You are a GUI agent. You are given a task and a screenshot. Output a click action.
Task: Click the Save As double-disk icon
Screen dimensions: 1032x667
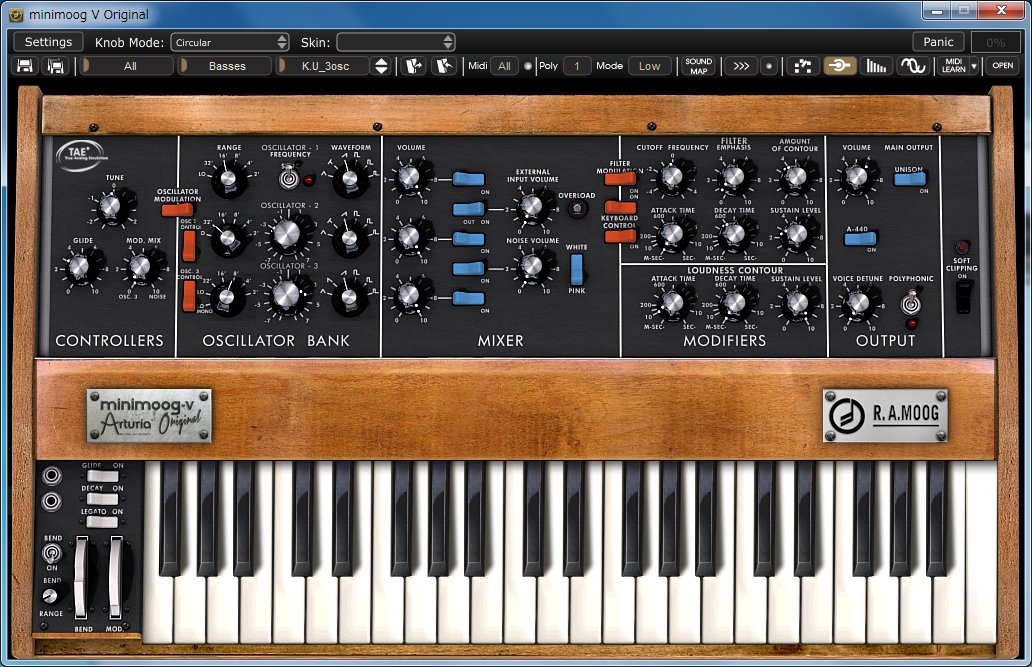56,66
